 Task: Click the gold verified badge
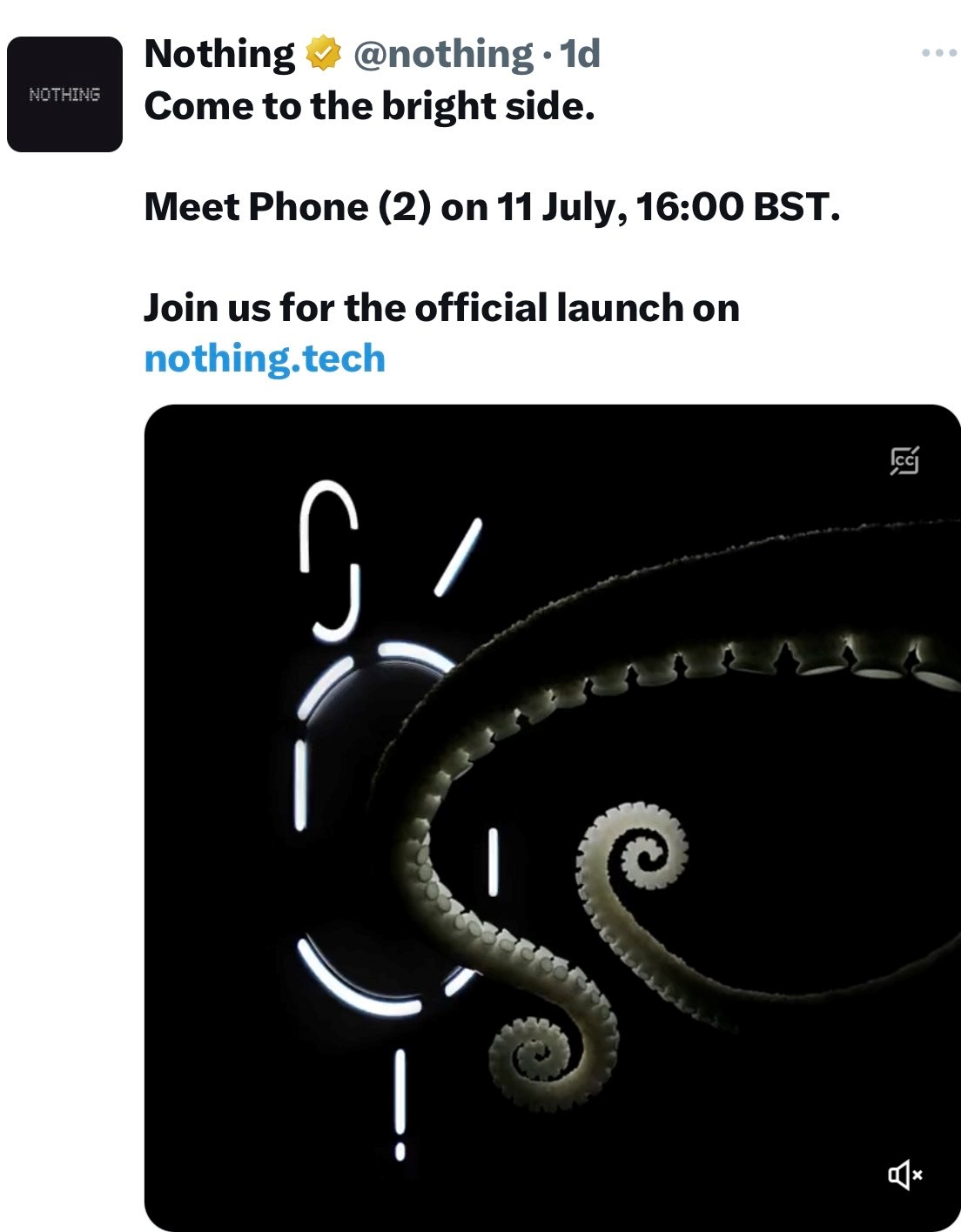(x=323, y=54)
